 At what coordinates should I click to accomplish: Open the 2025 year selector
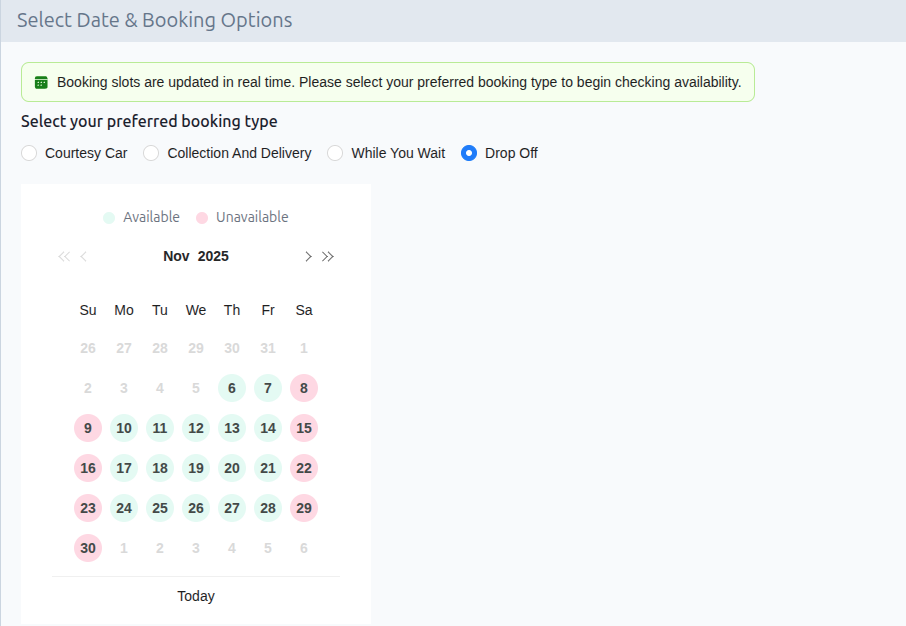[213, 256]
